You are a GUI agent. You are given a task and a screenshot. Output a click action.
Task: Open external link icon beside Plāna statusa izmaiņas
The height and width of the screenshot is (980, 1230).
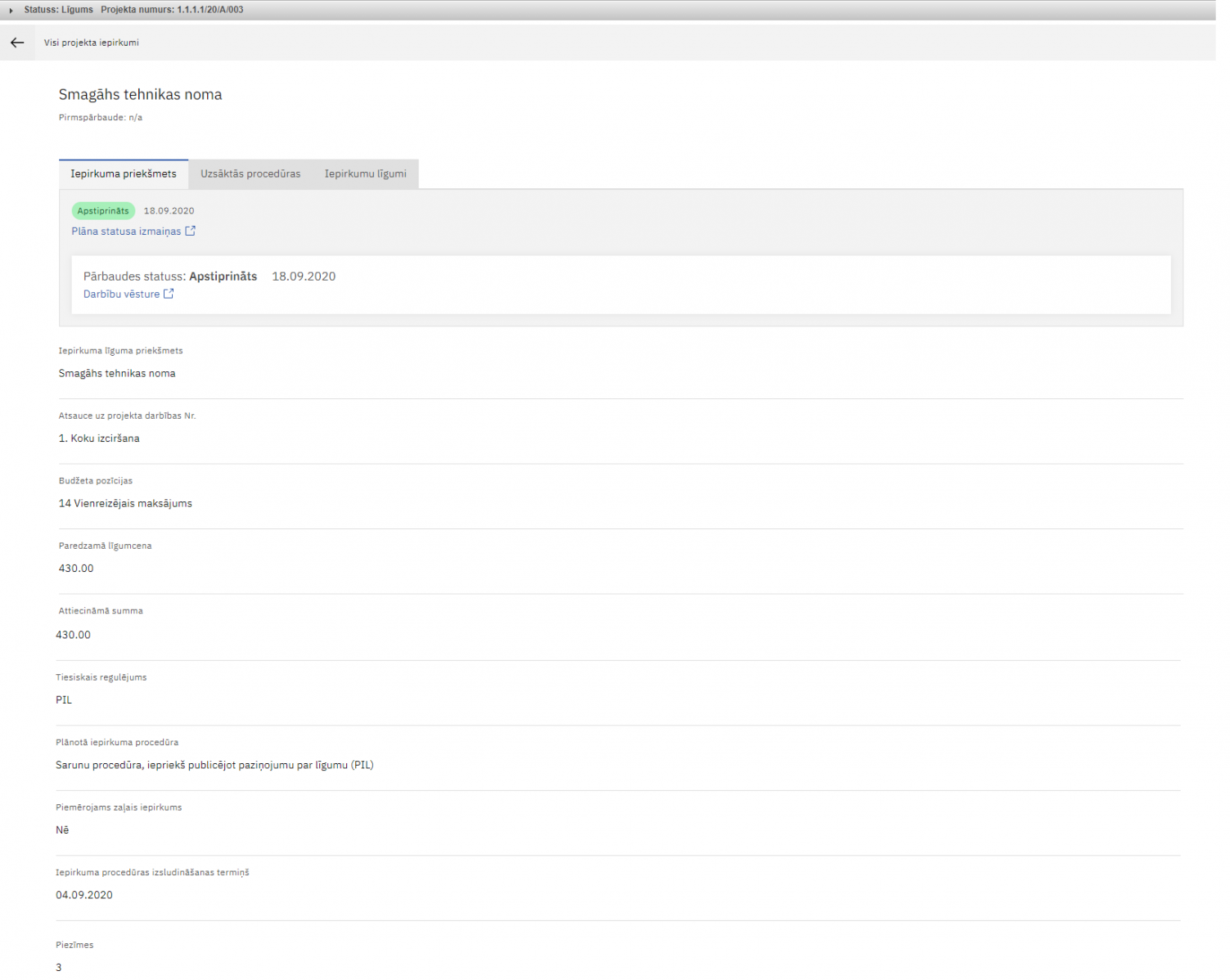190,231
